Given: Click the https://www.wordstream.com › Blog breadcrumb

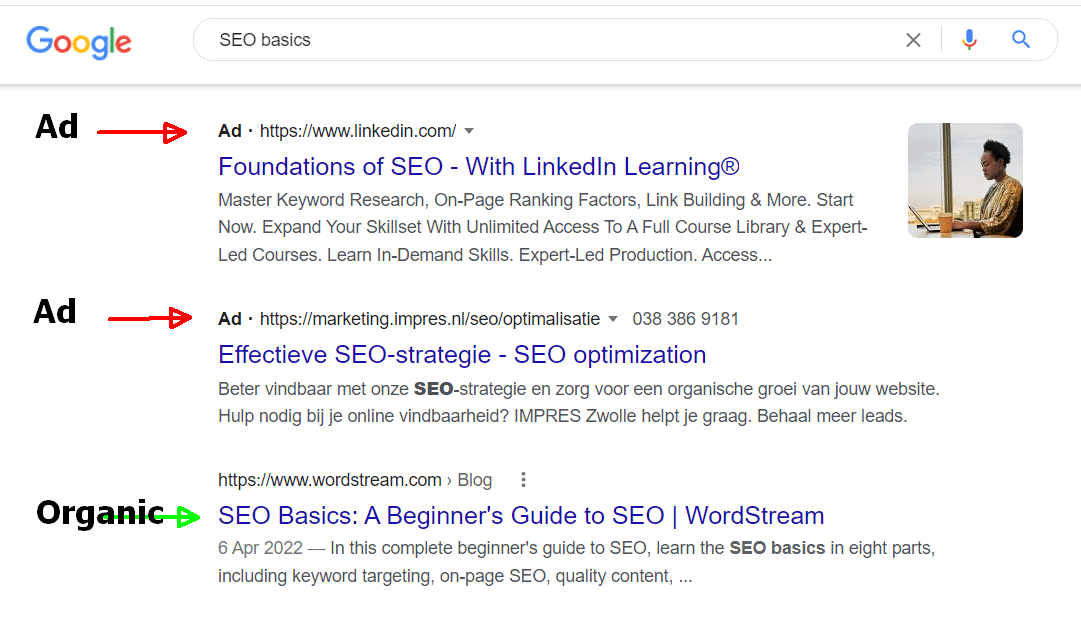Looking at the screenshot, I should [355, 480].
